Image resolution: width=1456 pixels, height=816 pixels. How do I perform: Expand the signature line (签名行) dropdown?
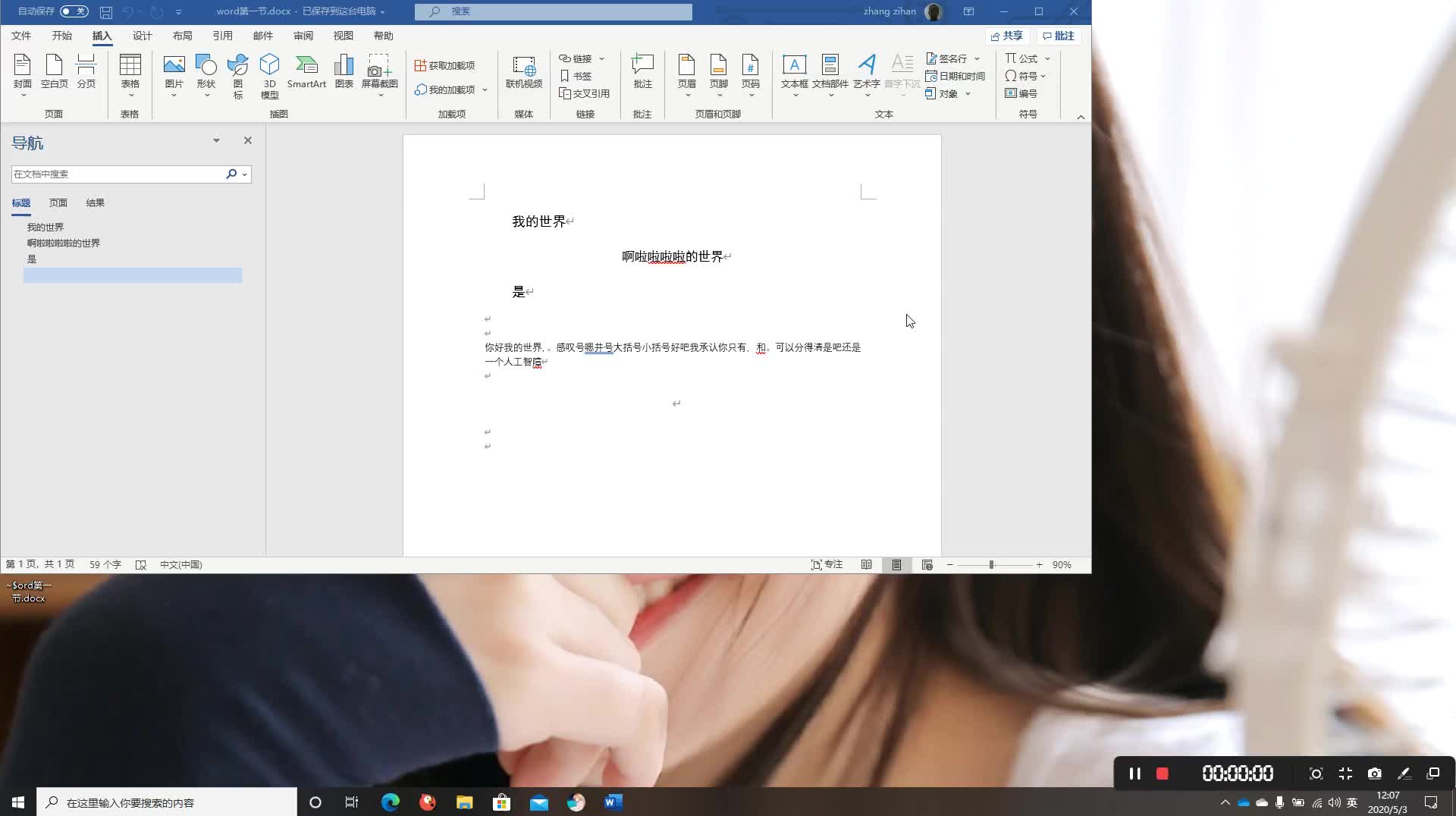pos(977,58)
